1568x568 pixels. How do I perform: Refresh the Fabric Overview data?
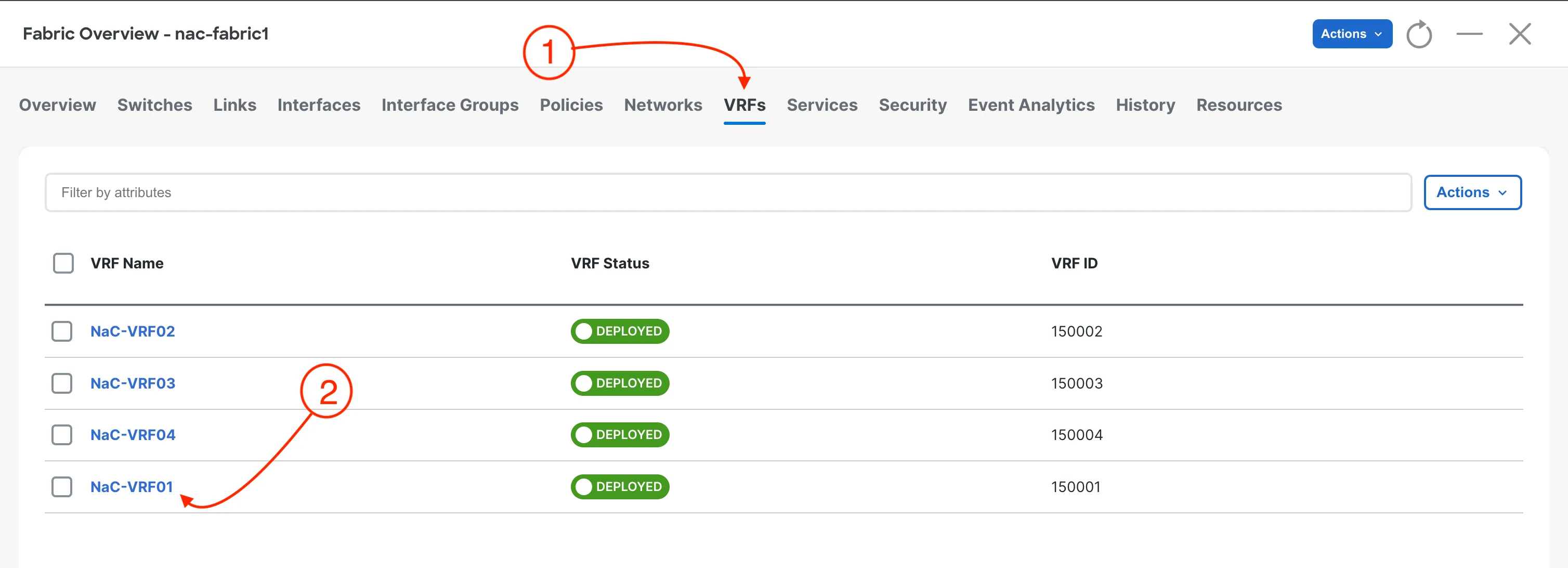(1419, 34)
